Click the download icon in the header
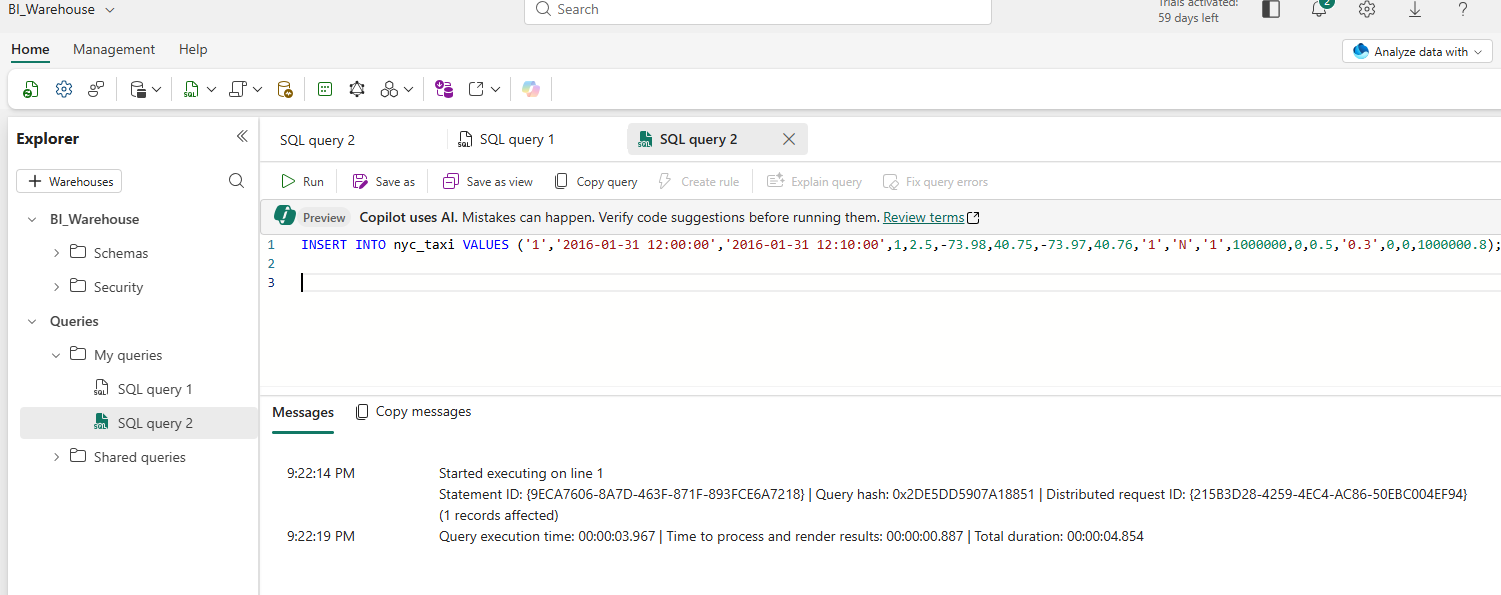 [1415, 9]
